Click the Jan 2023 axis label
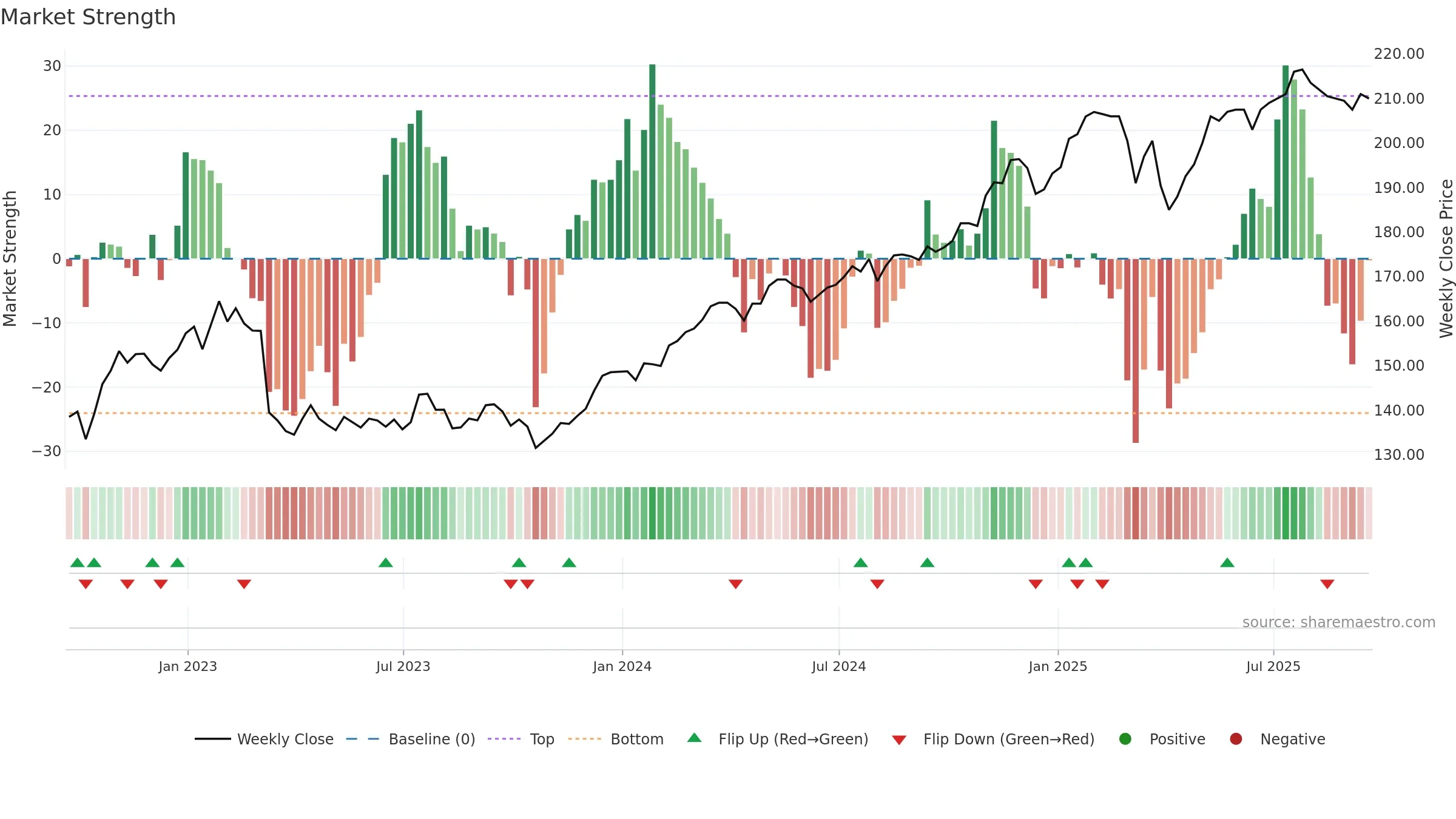This screenshot has height=819, width=1456. [x=187, y=666]
